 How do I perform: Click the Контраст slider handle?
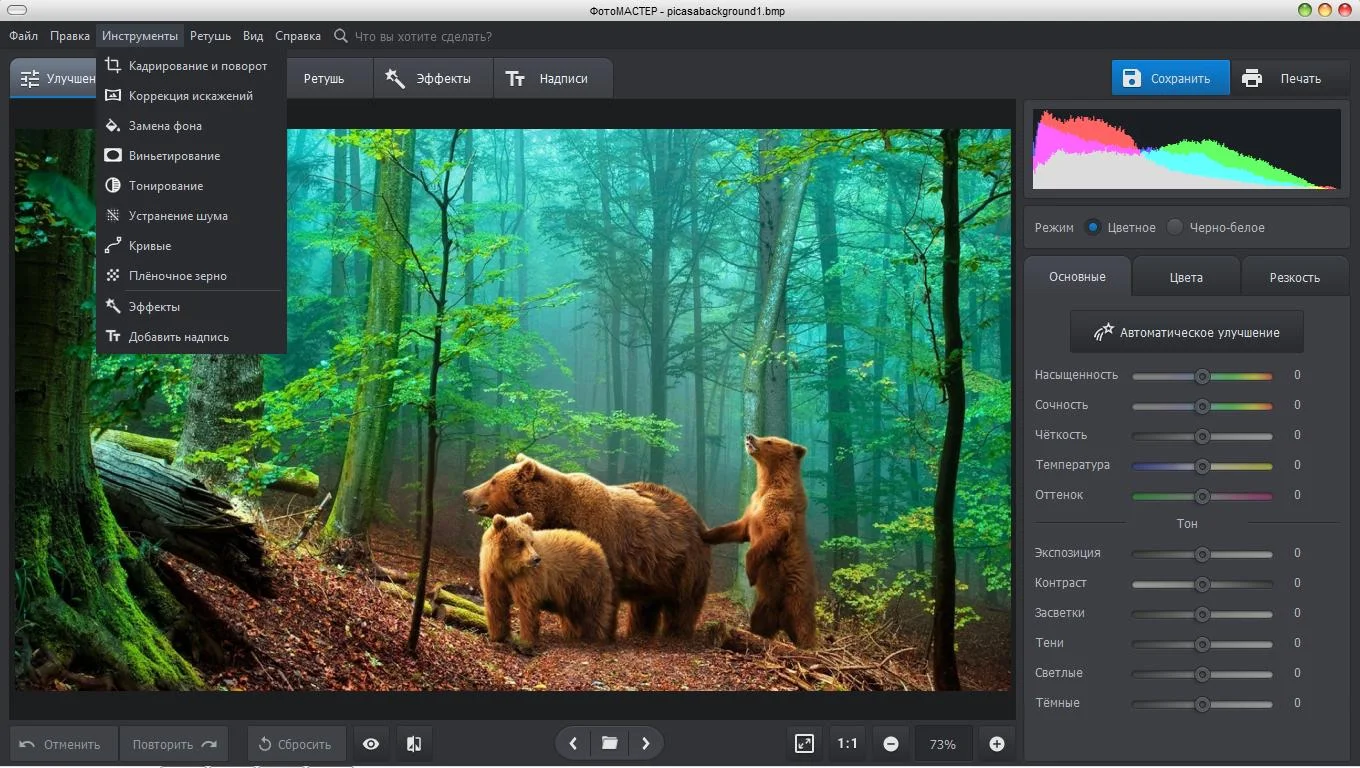(1202, 584)
